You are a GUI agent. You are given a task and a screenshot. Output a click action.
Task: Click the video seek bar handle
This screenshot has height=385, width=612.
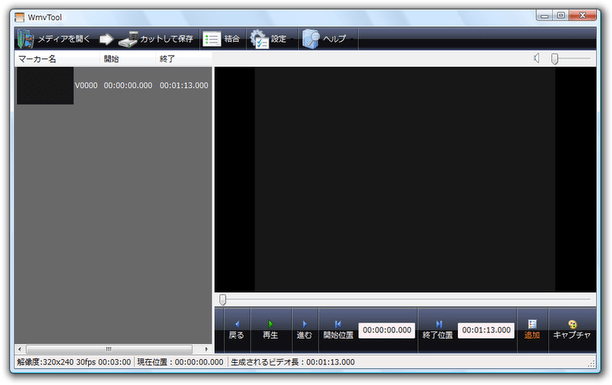(222, 299)
